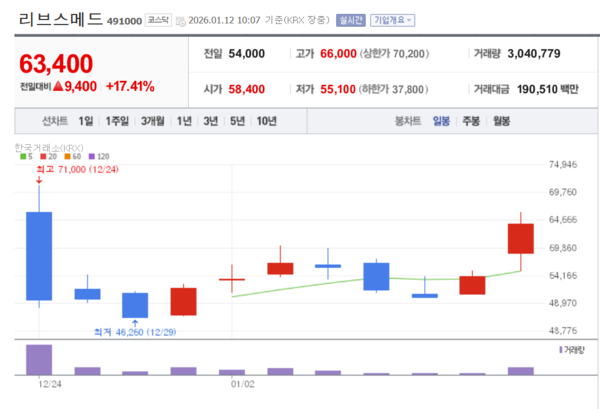
Task: Open the 기업개요 dropdown
Action: [x=393, y=20]
